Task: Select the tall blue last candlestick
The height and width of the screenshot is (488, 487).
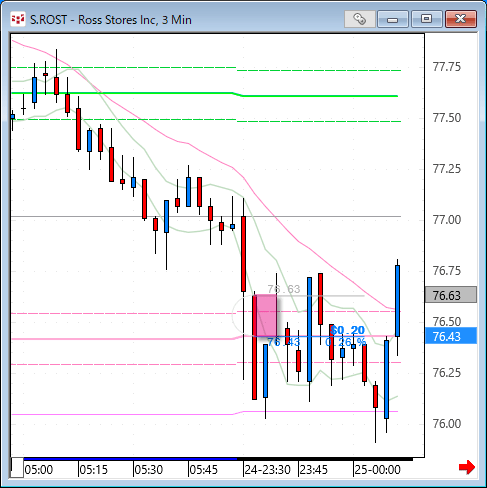Action: [x=397, y=301]
